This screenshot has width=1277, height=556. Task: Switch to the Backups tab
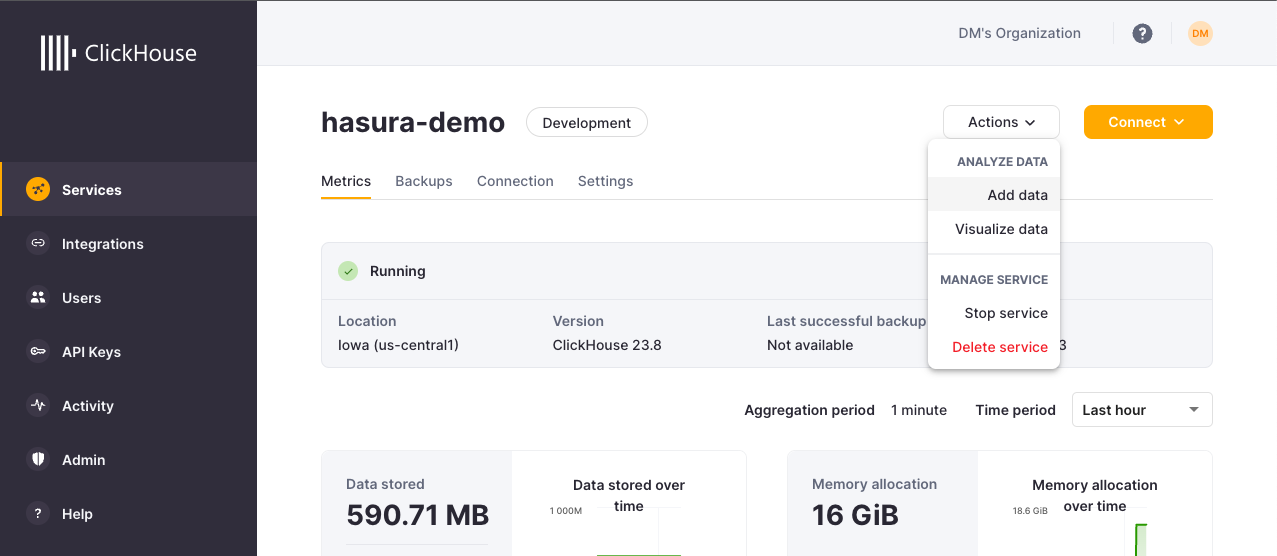424,181
